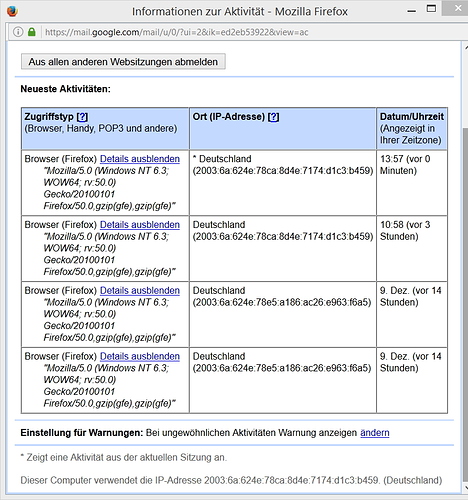The height and width of the screenshot is (500, 468).
Task: Click the scrollbar up arrow
Action: tap(466, 48)
